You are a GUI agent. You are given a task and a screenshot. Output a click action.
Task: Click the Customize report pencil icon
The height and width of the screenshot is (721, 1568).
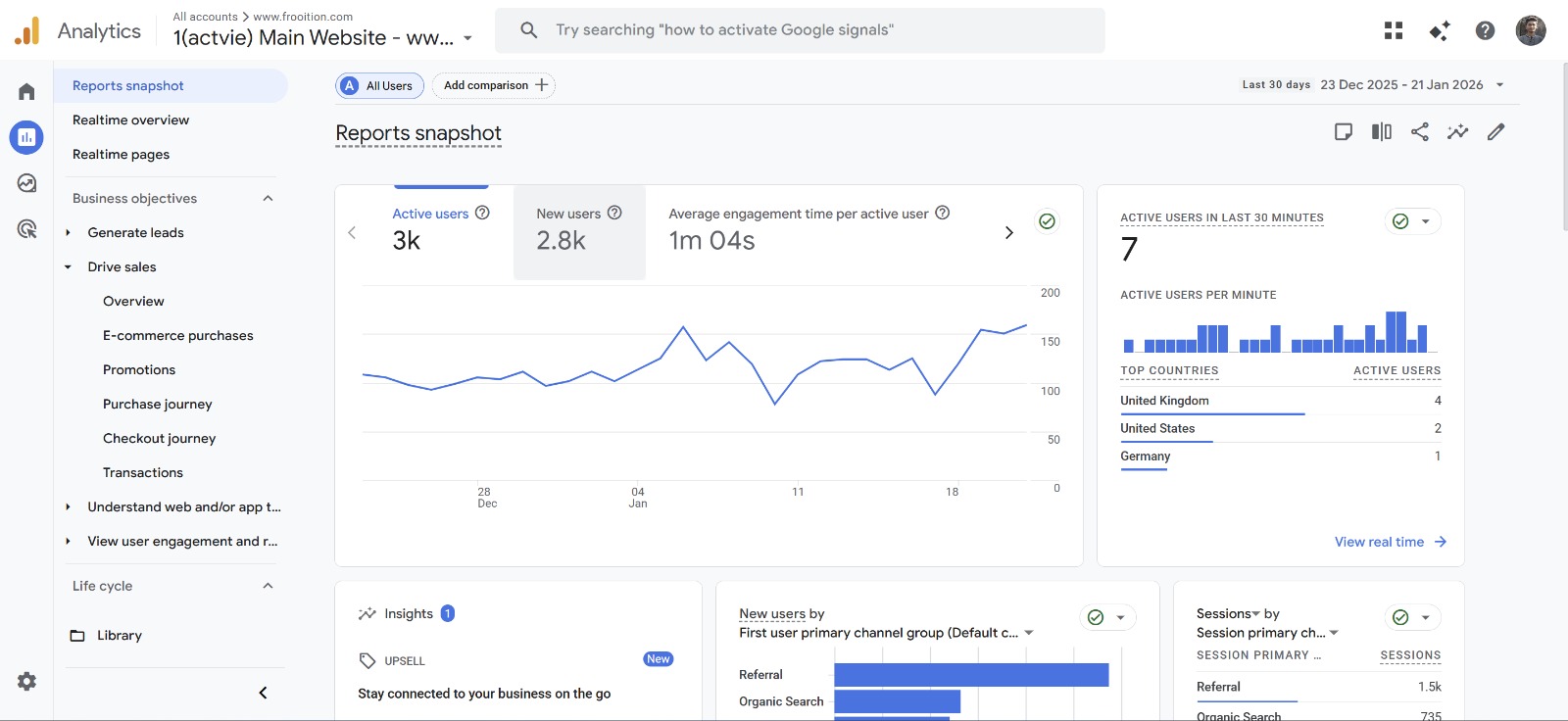1495,132
